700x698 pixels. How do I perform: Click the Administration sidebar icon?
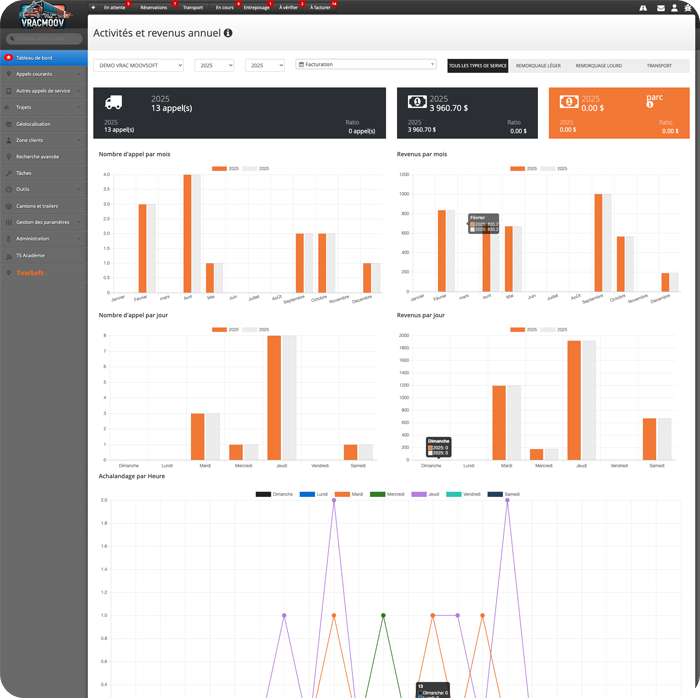click(x=8, y=239)
